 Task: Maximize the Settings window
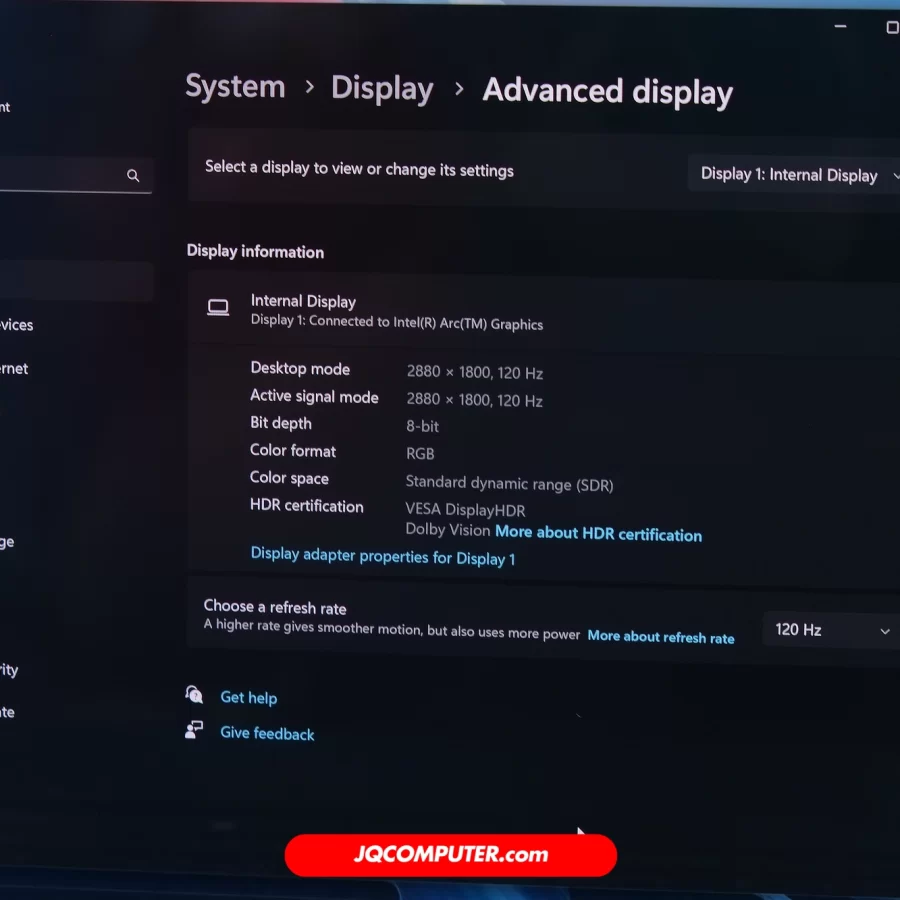(892, 28)
